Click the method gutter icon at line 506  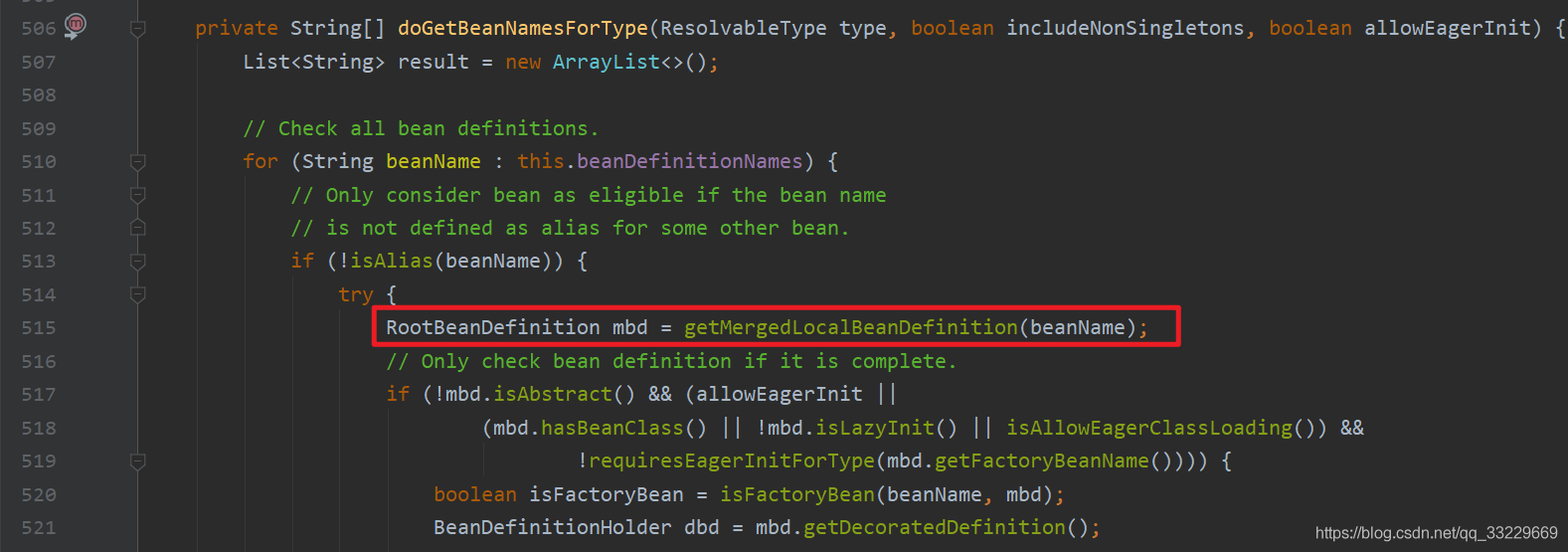point(76,26)
